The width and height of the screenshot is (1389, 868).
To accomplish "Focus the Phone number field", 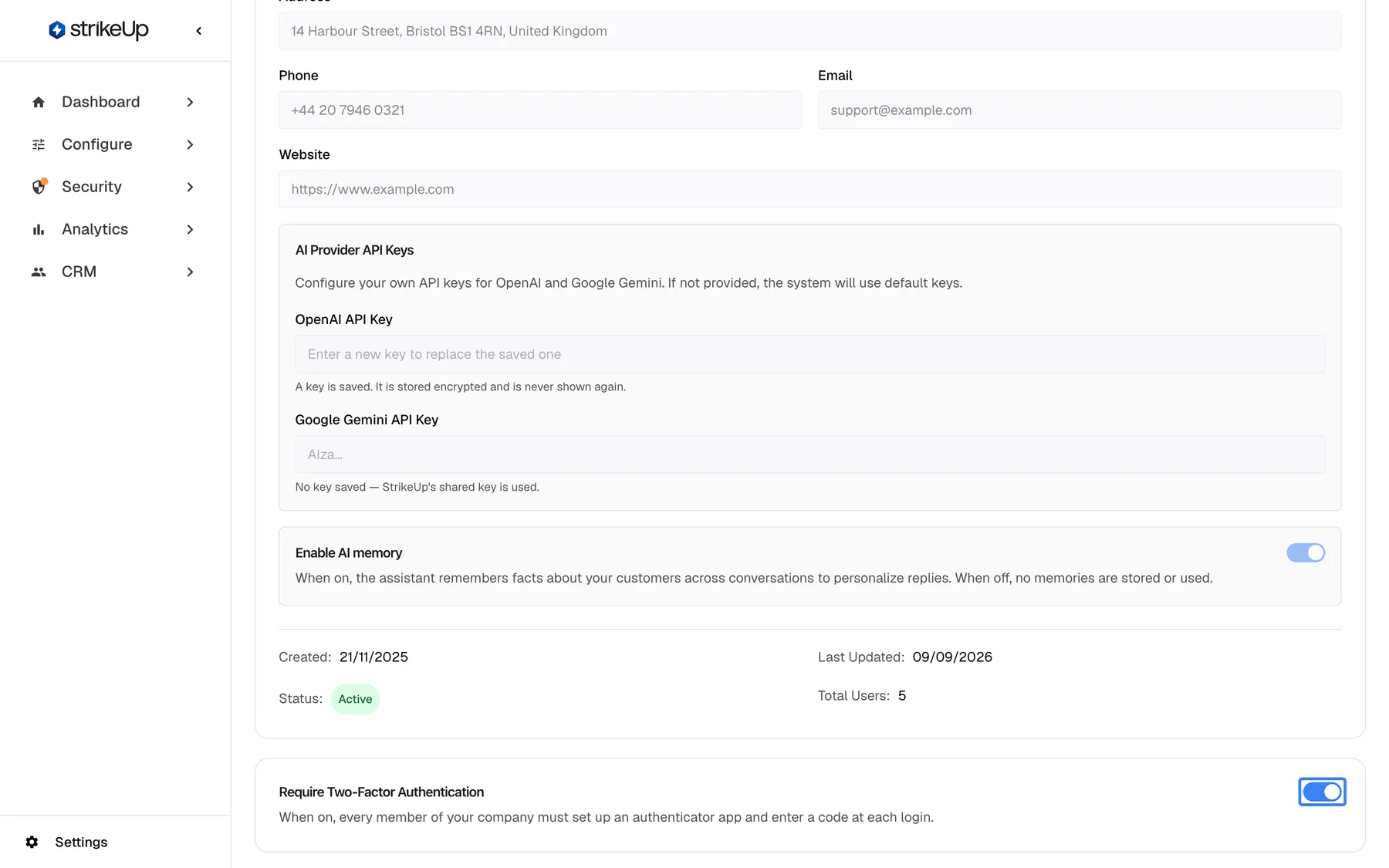I will 540,110.
